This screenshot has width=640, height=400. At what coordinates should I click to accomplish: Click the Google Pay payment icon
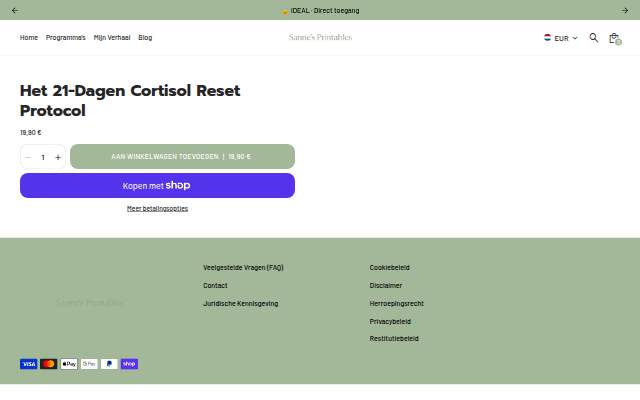89,364
